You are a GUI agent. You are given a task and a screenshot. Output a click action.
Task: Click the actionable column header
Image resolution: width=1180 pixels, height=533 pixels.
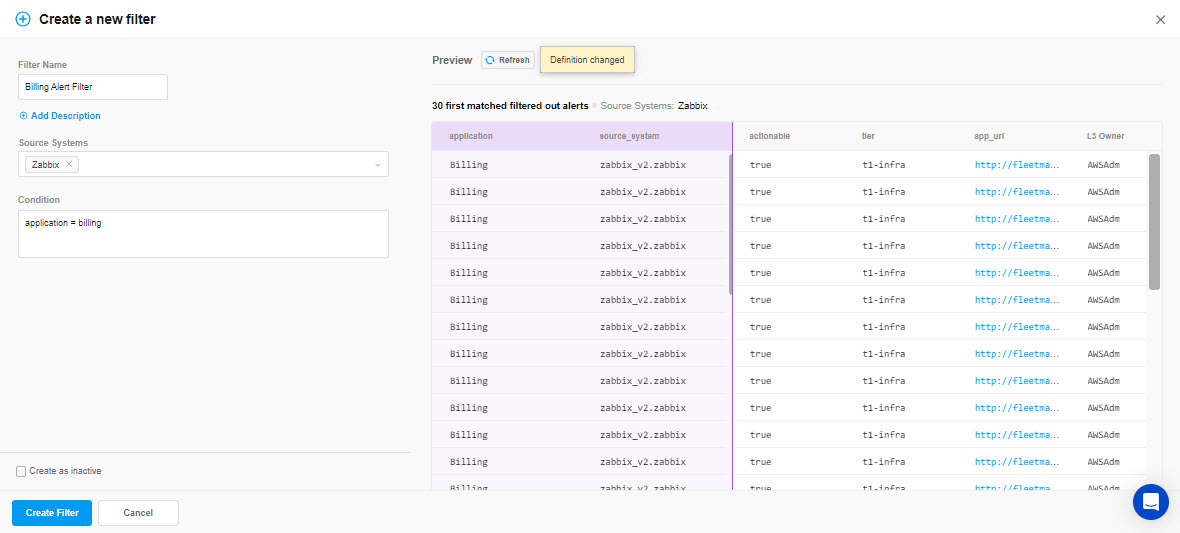click(769, 136)
